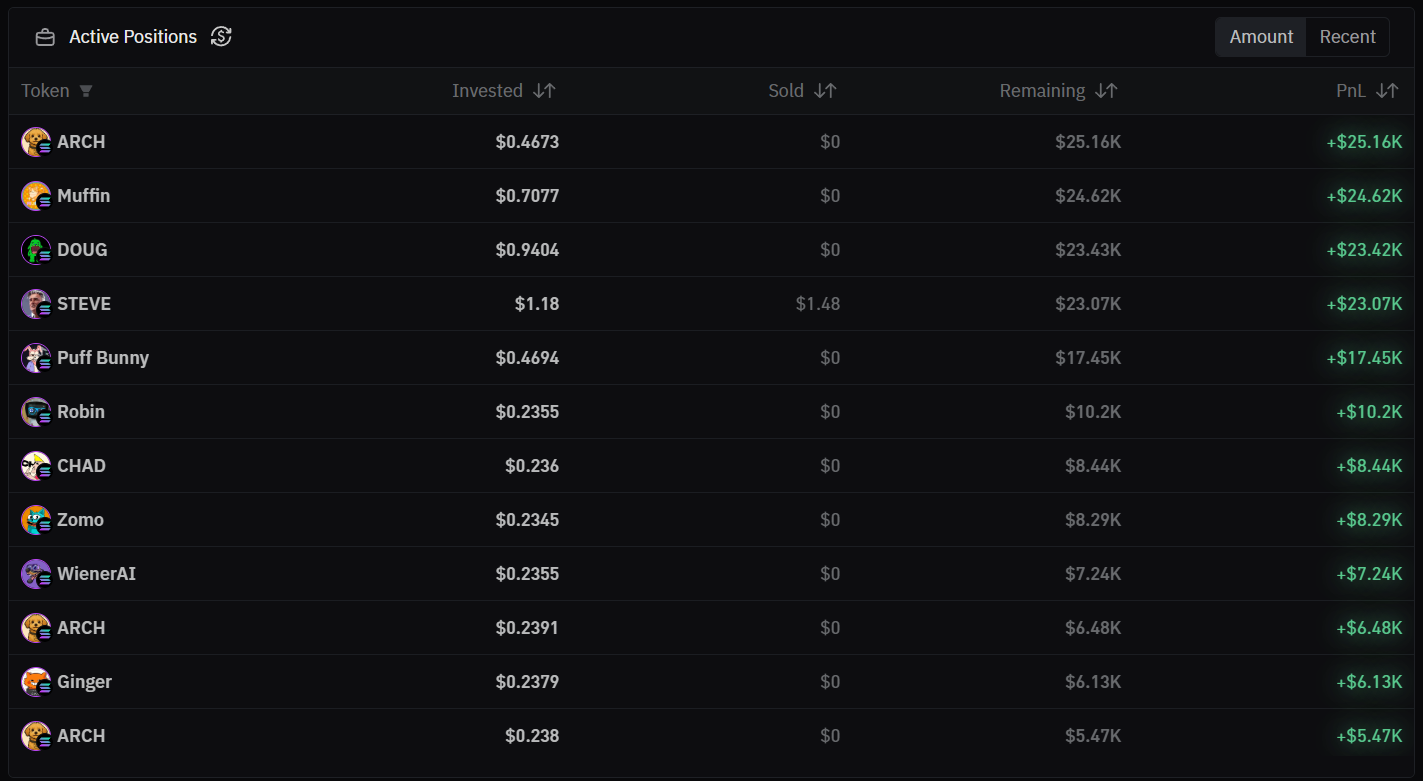Image resolution: width=1423 pixels, height=781 pixels.
Task: Click the Muffin token avatar icon
Action: coord(35,196)
